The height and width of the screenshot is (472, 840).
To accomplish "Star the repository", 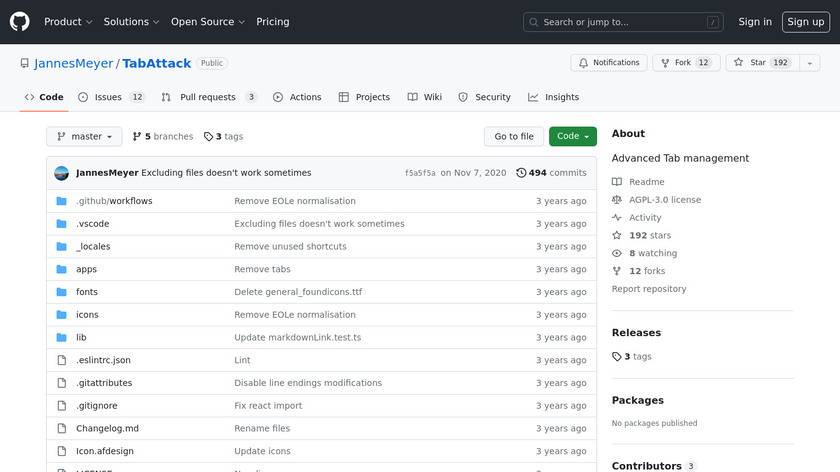I will (x=763, y=63).
